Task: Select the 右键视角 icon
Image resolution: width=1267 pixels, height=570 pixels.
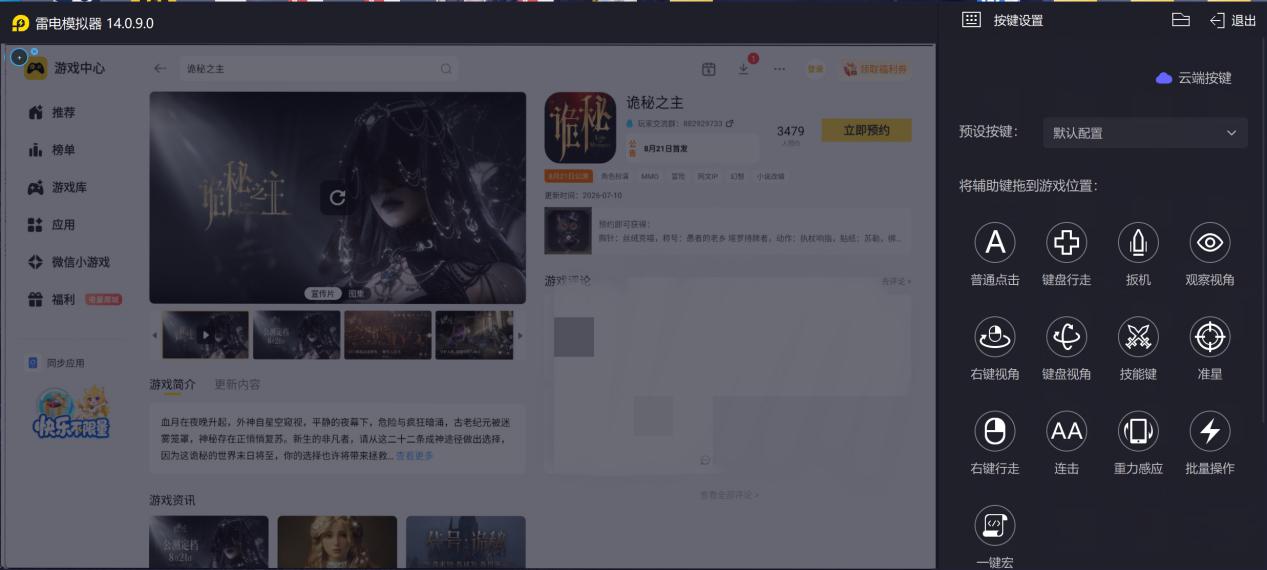Action: pos(995,337)
